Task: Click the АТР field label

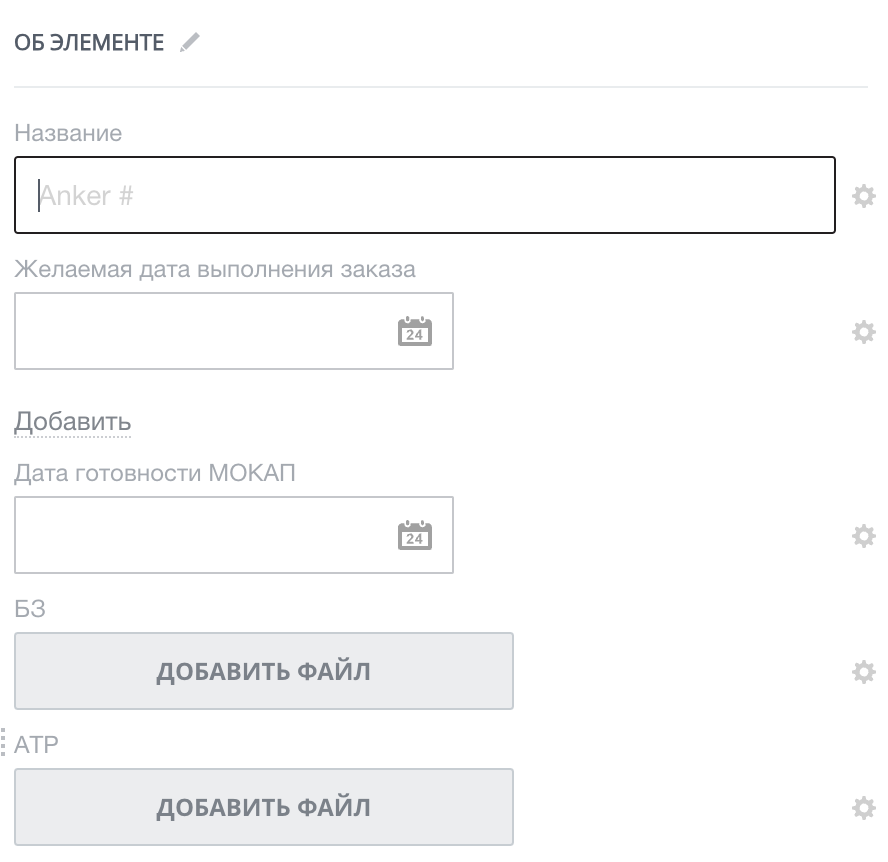Action: coord(38,745)
